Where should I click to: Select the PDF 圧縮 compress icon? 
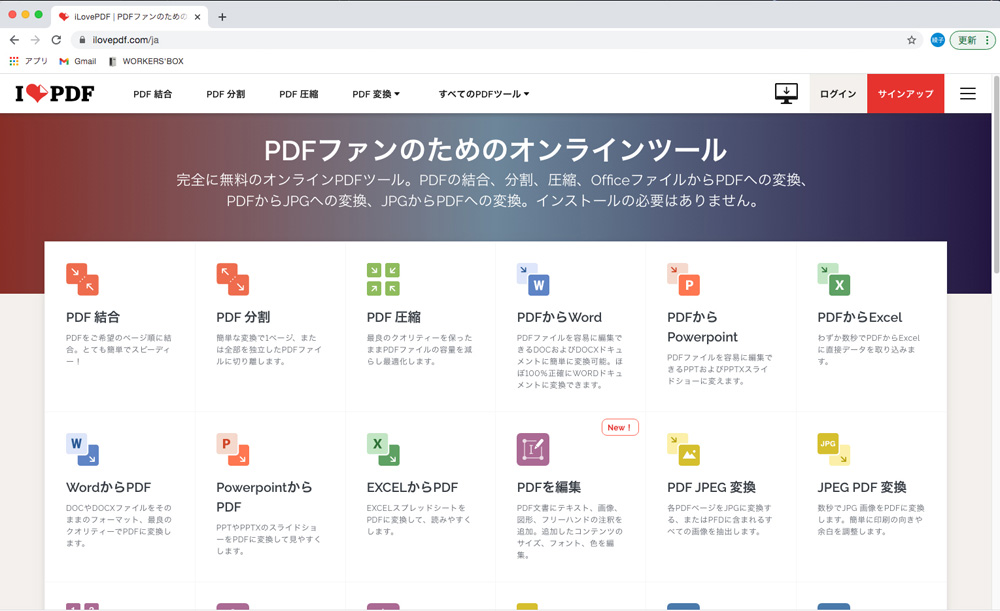click(x=383, y=279)
